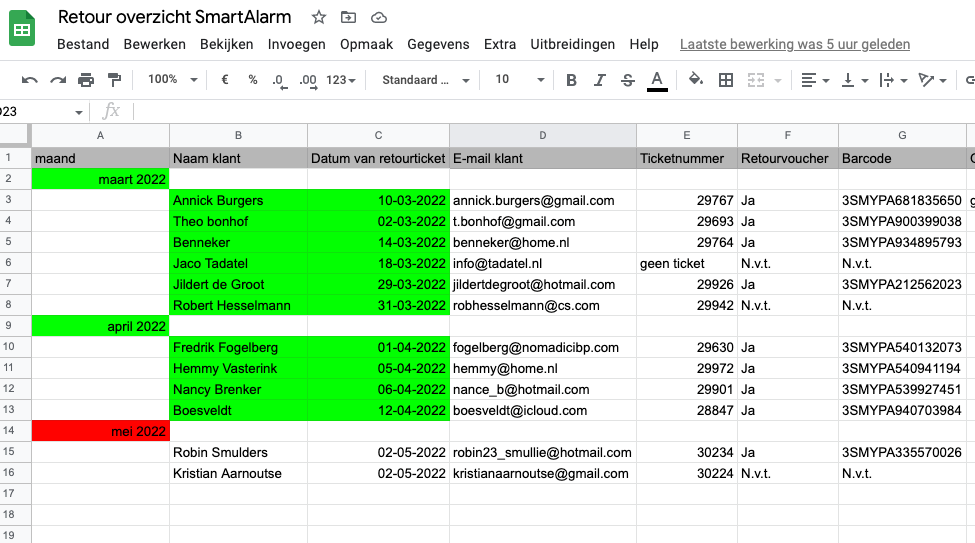The height and width of the screenshot is (543, 975).
Task: Select barcode 3SMYPA540132073 cell
Action: click(x=902, y=347)
